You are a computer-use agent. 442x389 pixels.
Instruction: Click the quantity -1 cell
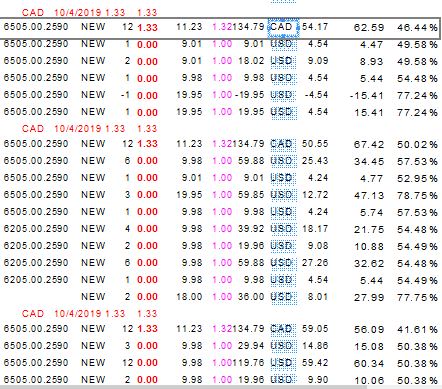coord(125,95)
